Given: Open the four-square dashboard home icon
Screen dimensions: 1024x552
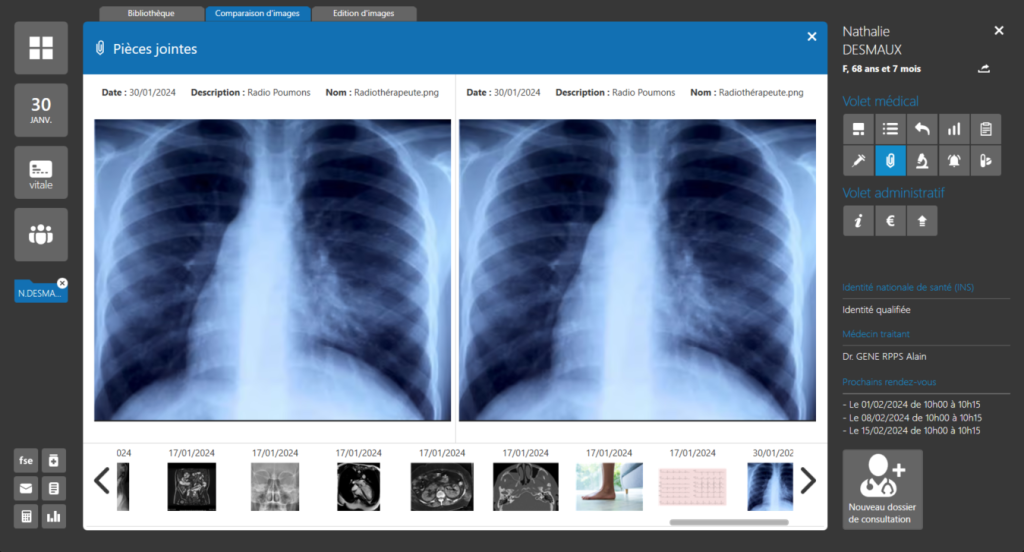Looking at the screenshot, I should point(41,48).
